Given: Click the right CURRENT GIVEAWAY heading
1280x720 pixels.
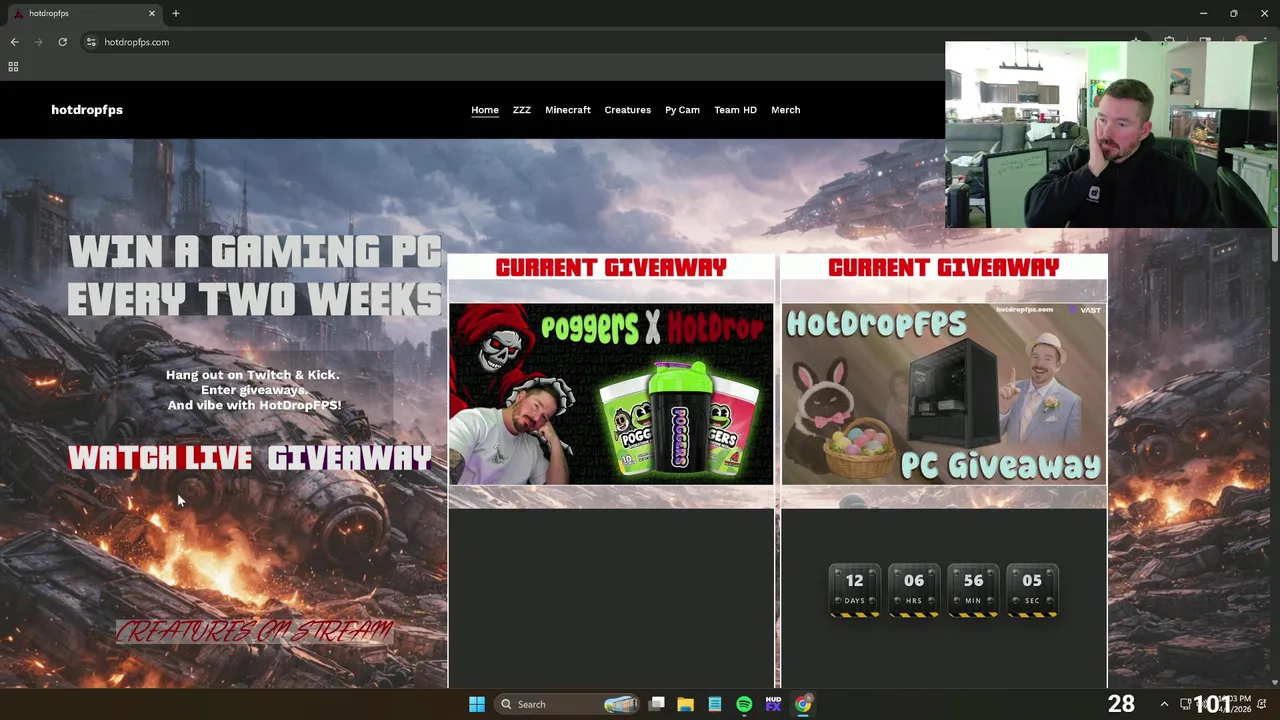Looking at the screenshot, I should click(x=944, y=268).
